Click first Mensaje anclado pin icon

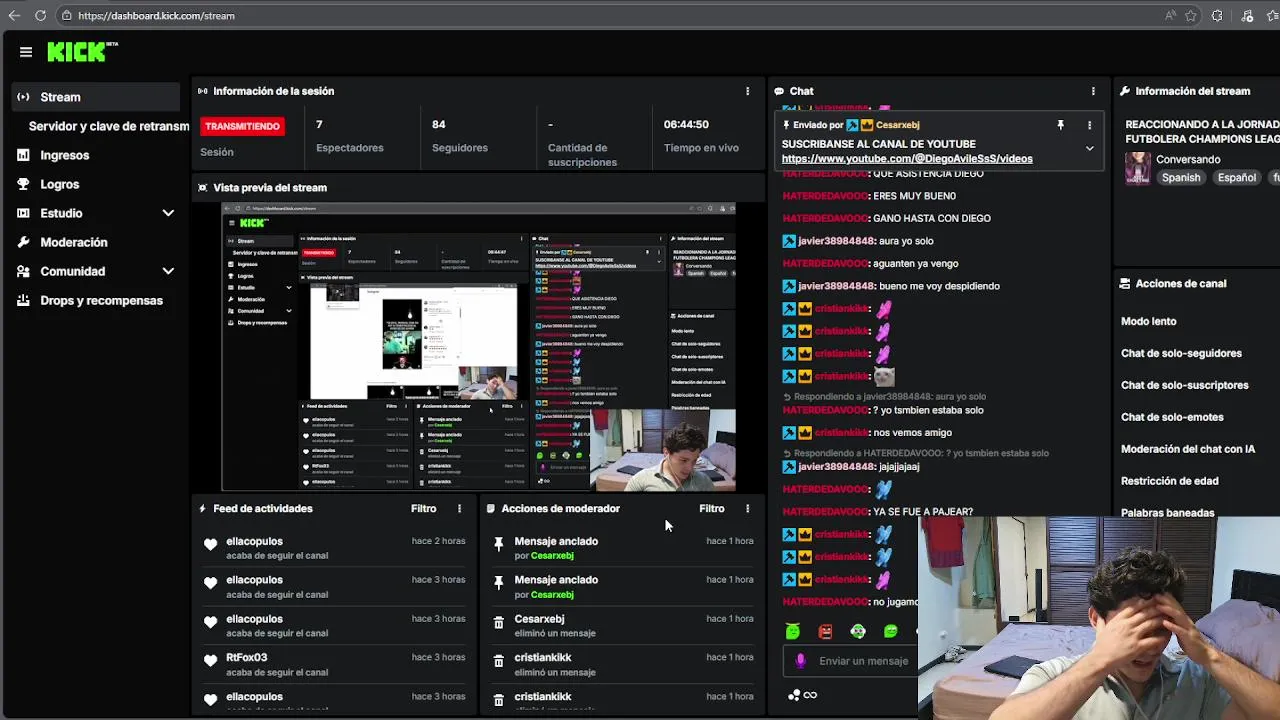pyautogui.click(x=499, y=544)
